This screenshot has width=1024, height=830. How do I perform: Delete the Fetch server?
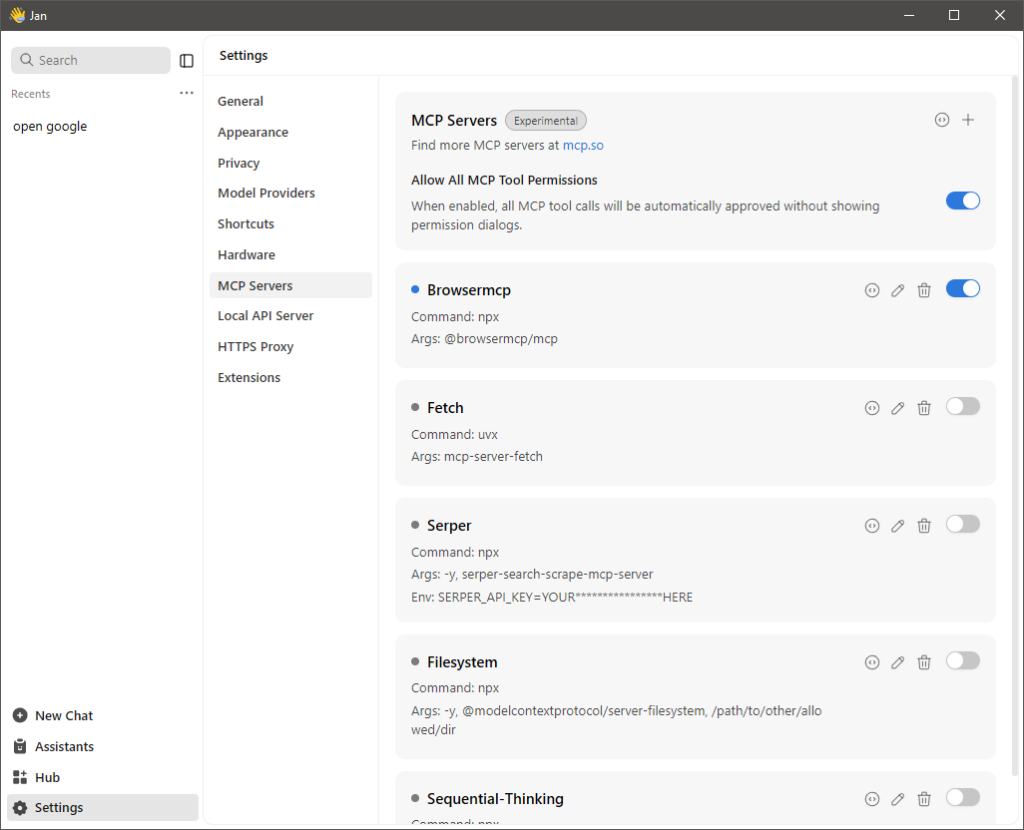click(924, 408)
